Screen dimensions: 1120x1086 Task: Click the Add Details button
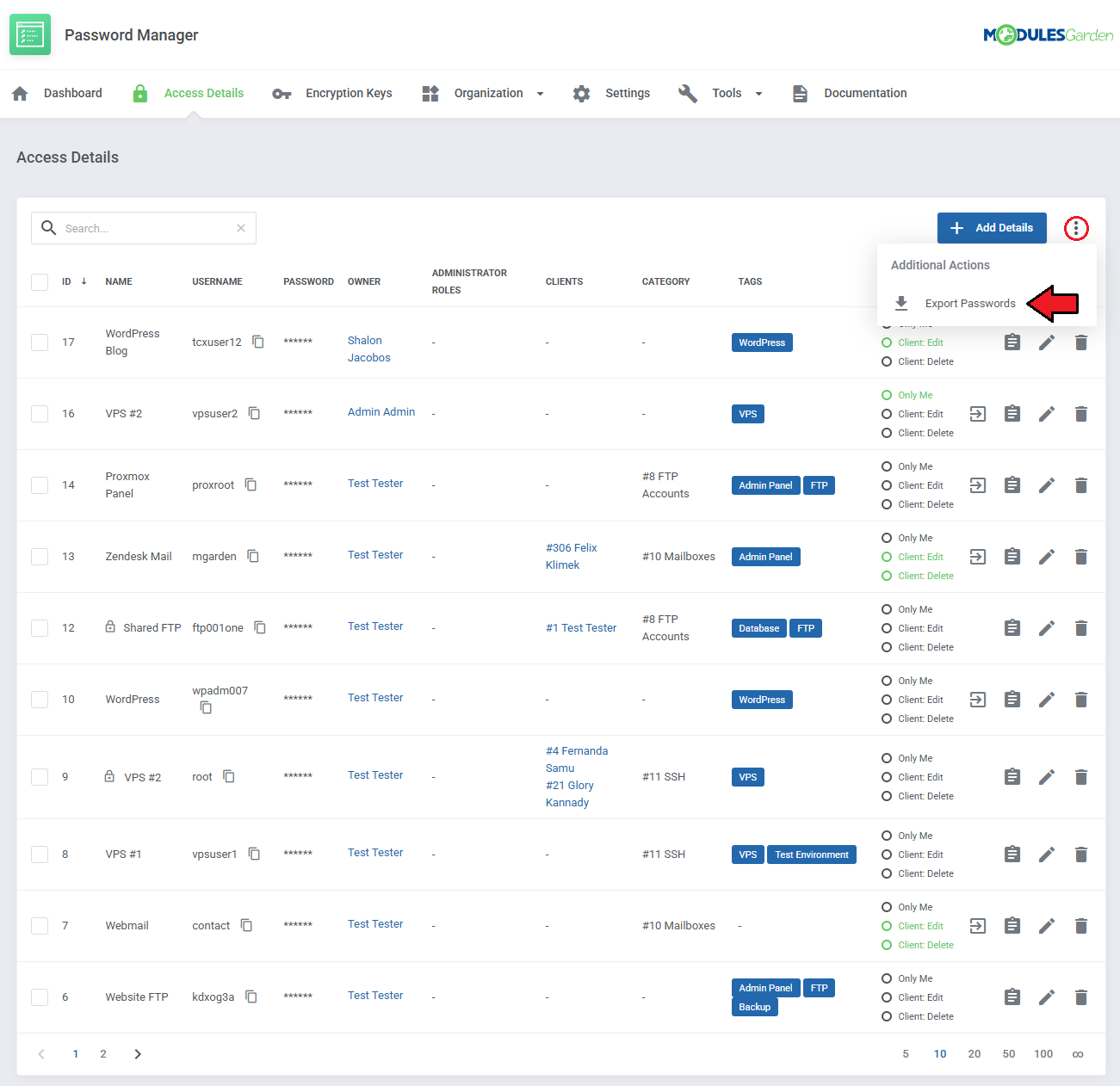[x=992, y=228]
